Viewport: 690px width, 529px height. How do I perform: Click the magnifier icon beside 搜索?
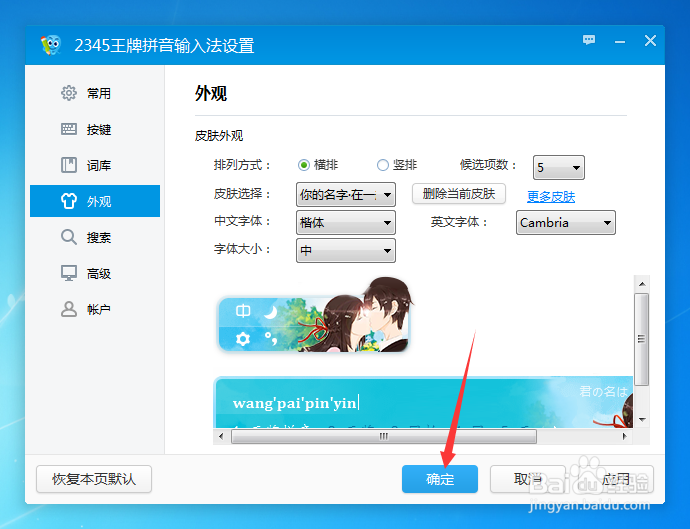click(69, 237)
